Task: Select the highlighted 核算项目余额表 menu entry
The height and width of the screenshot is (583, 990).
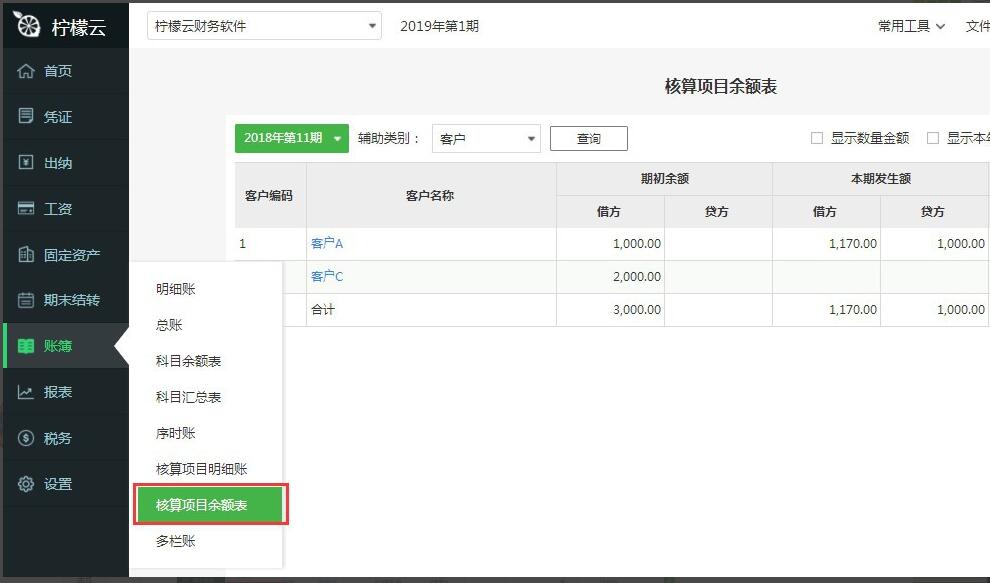Action: (210, 505)
